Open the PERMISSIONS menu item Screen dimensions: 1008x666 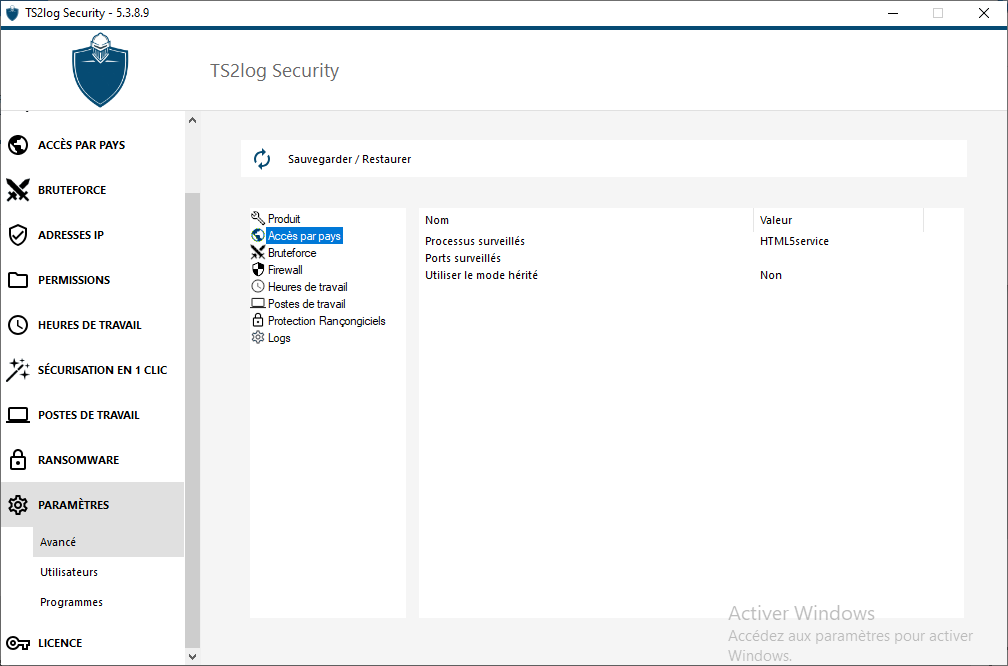74,280
